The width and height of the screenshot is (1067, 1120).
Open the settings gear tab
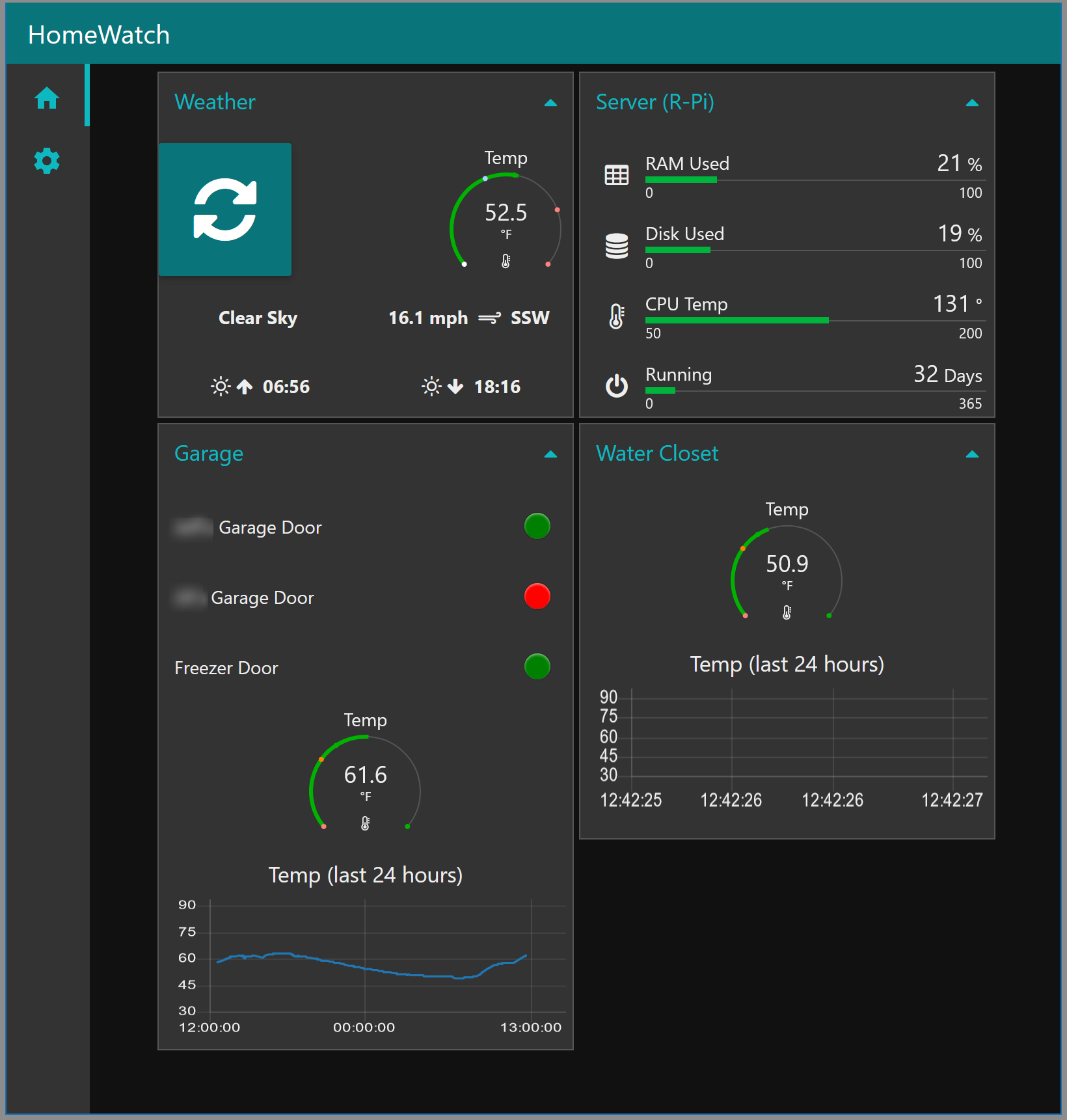(x=47, y=160)
